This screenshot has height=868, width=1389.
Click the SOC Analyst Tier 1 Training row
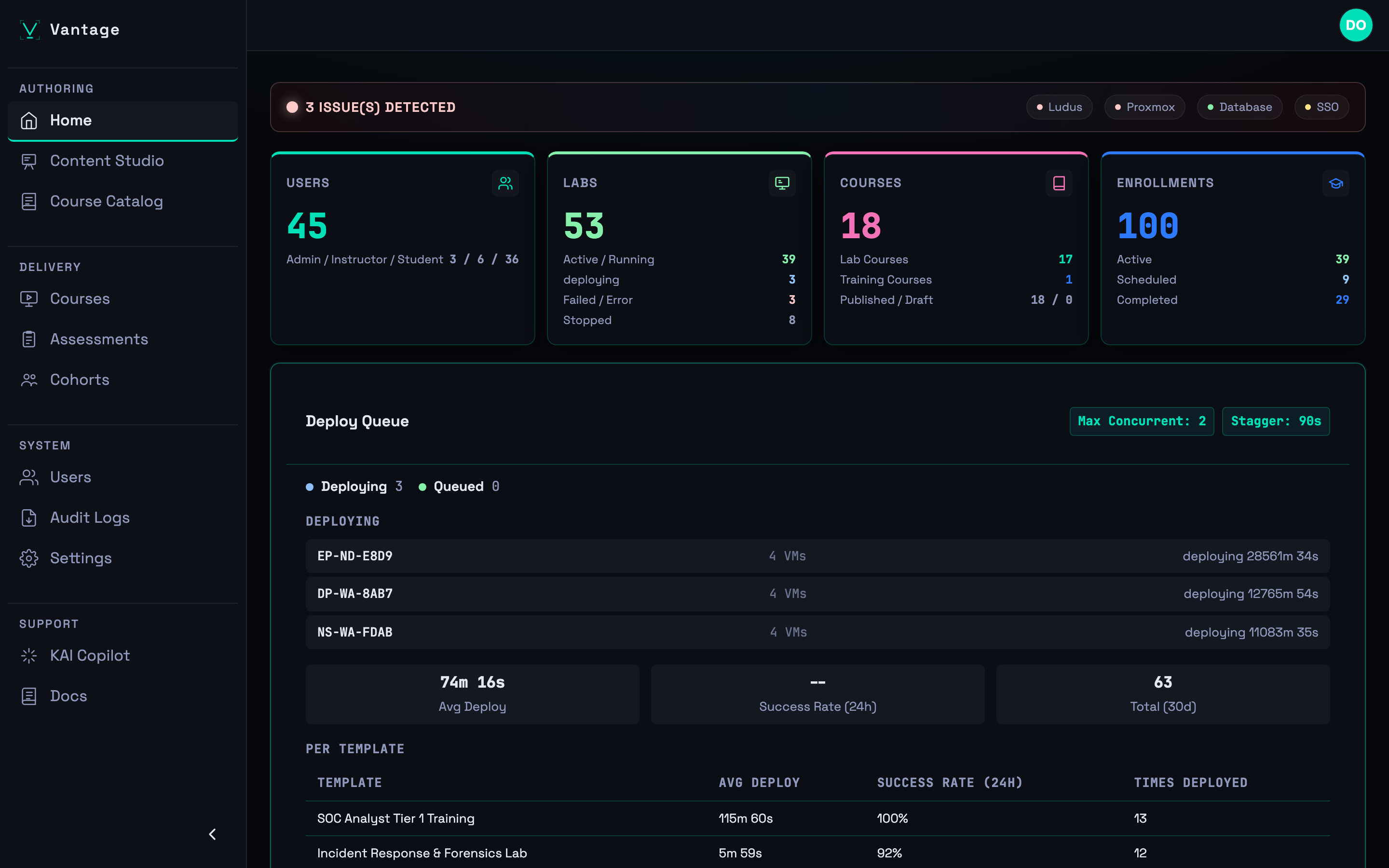coord(817,819)
